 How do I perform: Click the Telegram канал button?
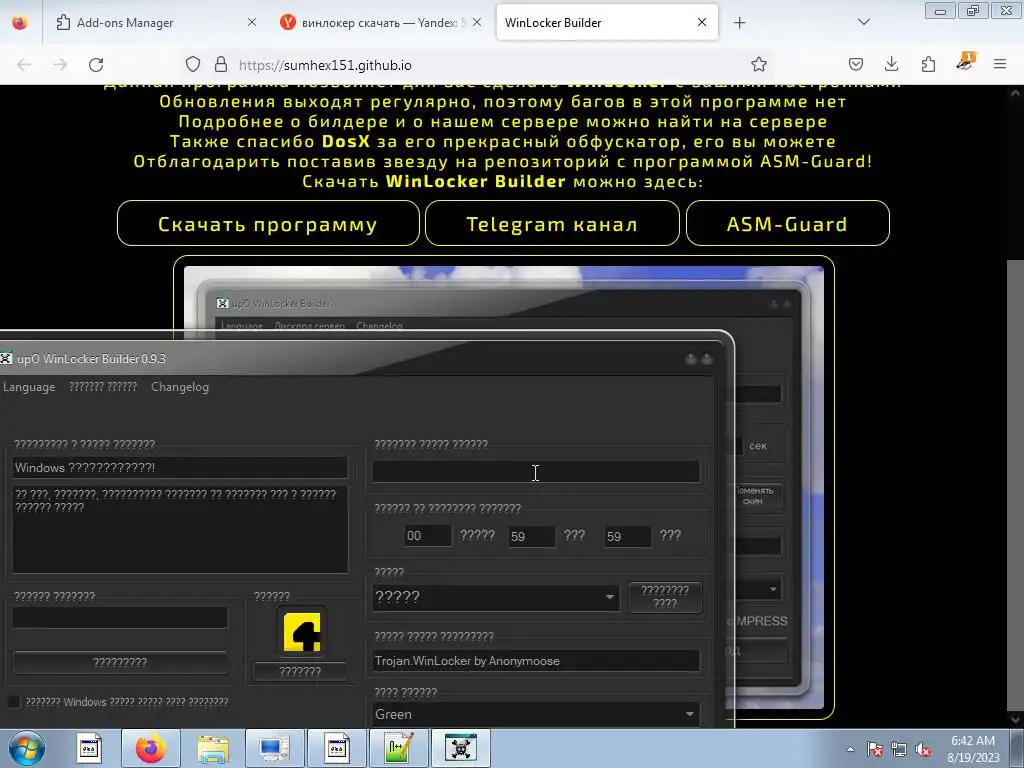pos(552,223)
